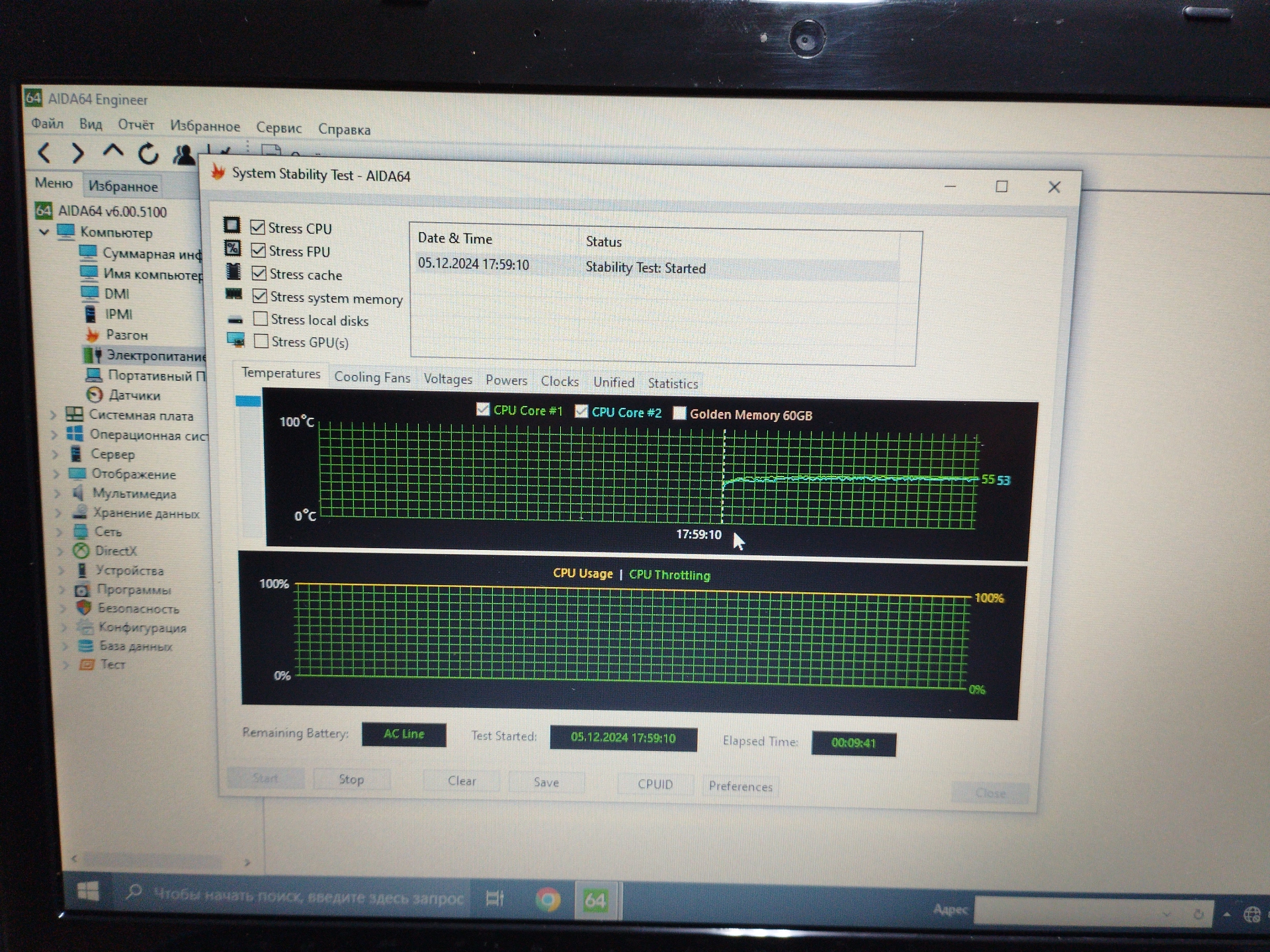Image resolution: width=1270 pixels, height=952 pixels.
Task: Click the Up level arrow icon
Action: (x=113, y=151)
